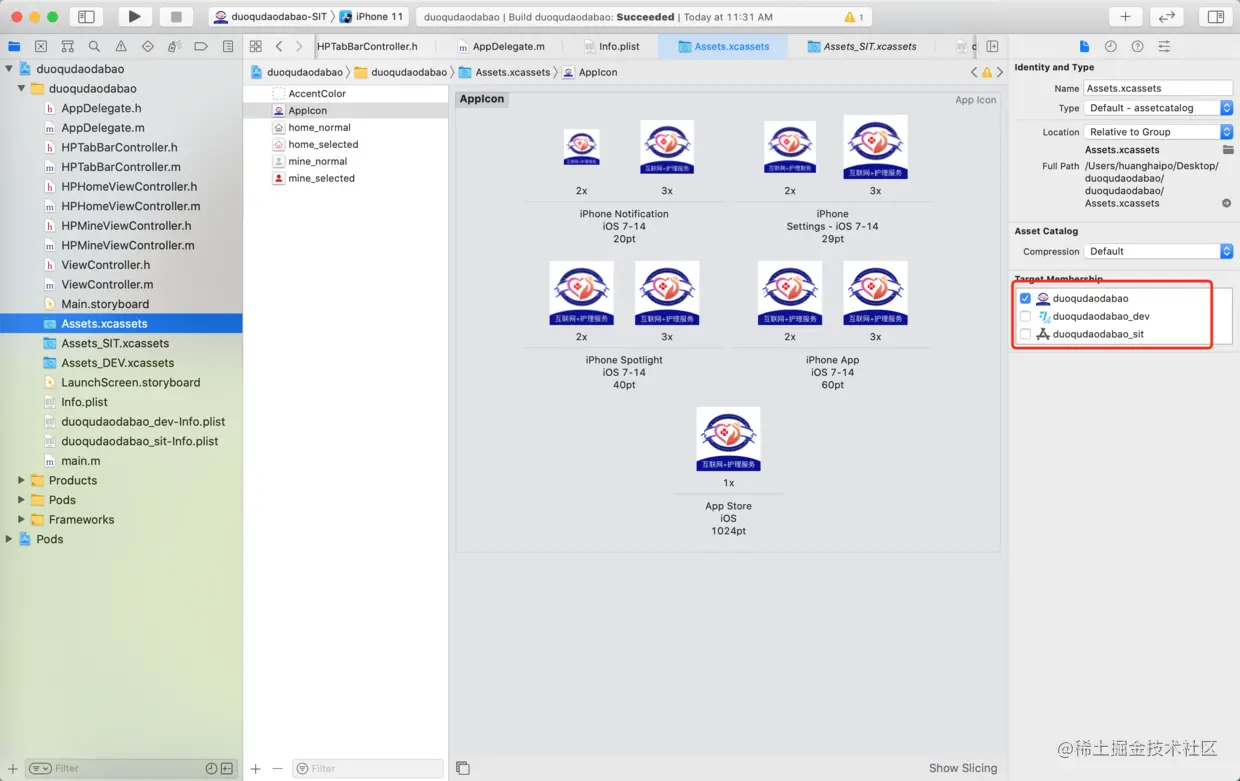The width and height of the screenshot is (1240, 781).
Task: Click Show Slicing button
Action: (x=962, y=768)
